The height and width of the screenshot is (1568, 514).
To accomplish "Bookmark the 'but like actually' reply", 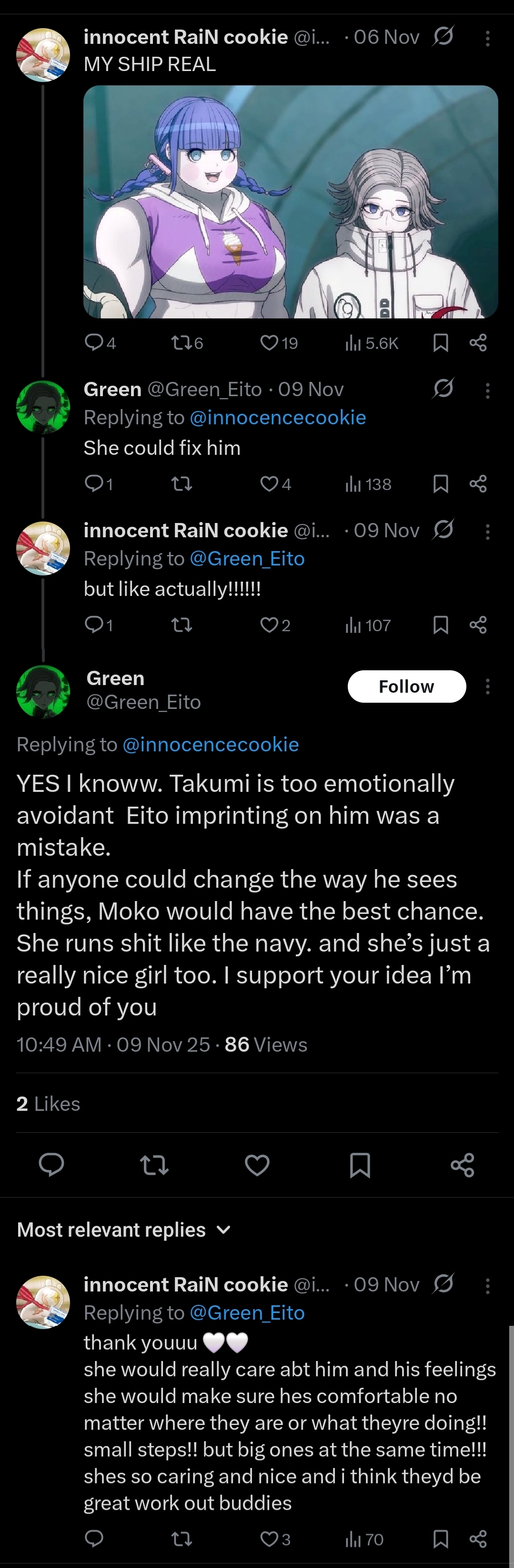I will 440,625.
